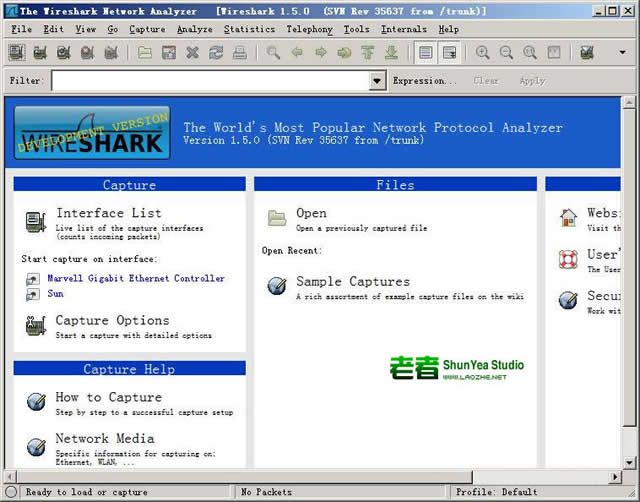Find a packet magnifier toolbar icon
Image resolution: width=640 pixels, height=502 pixels.
(273, 53)
